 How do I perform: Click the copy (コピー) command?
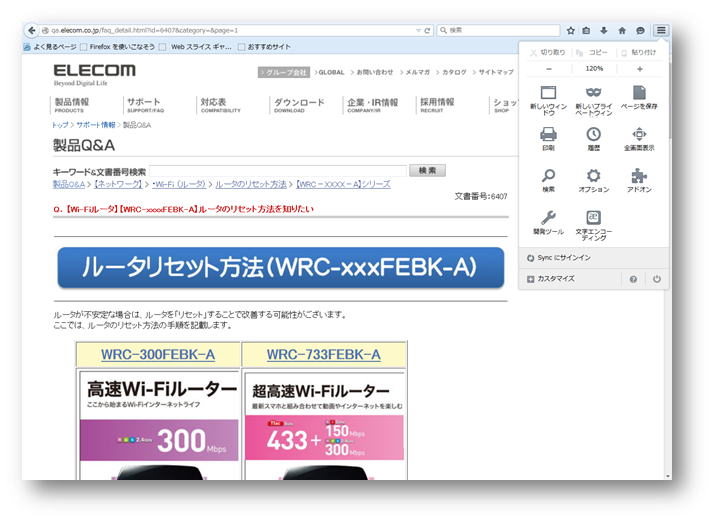coord(592,52)
